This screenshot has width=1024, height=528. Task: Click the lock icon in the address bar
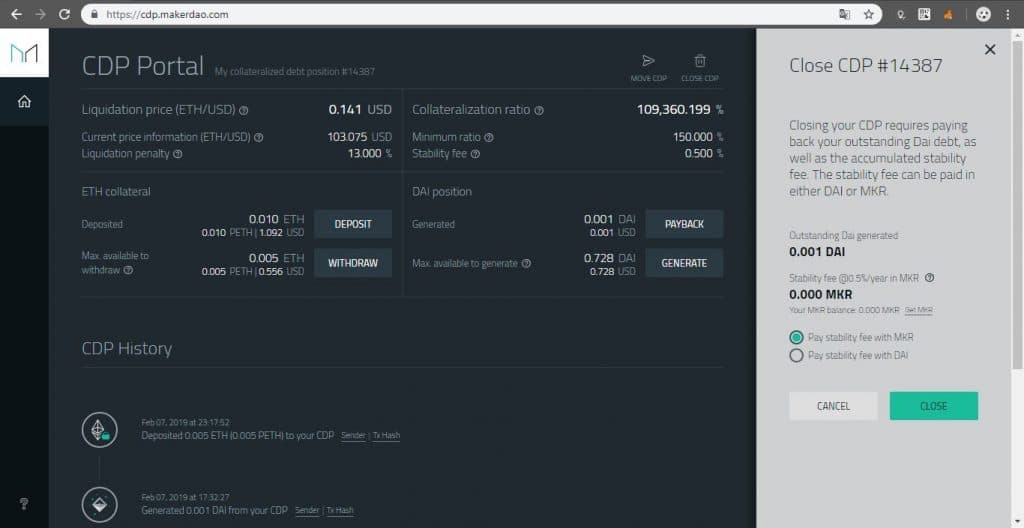(x=95, y=14)
